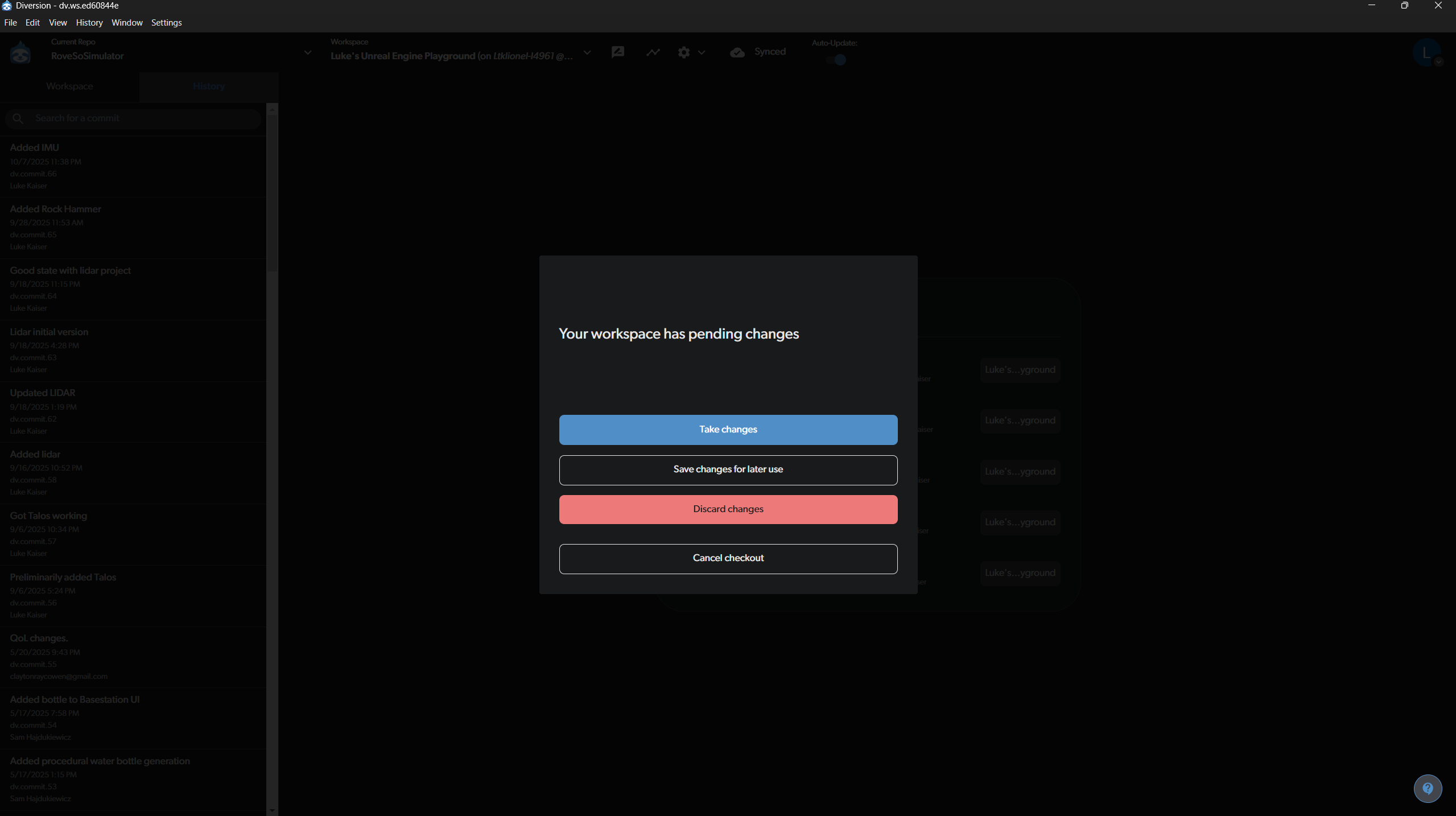Screen dimensions: 1456x816
Task: Open the user avatar marked L
Action: click(1426, 52)
